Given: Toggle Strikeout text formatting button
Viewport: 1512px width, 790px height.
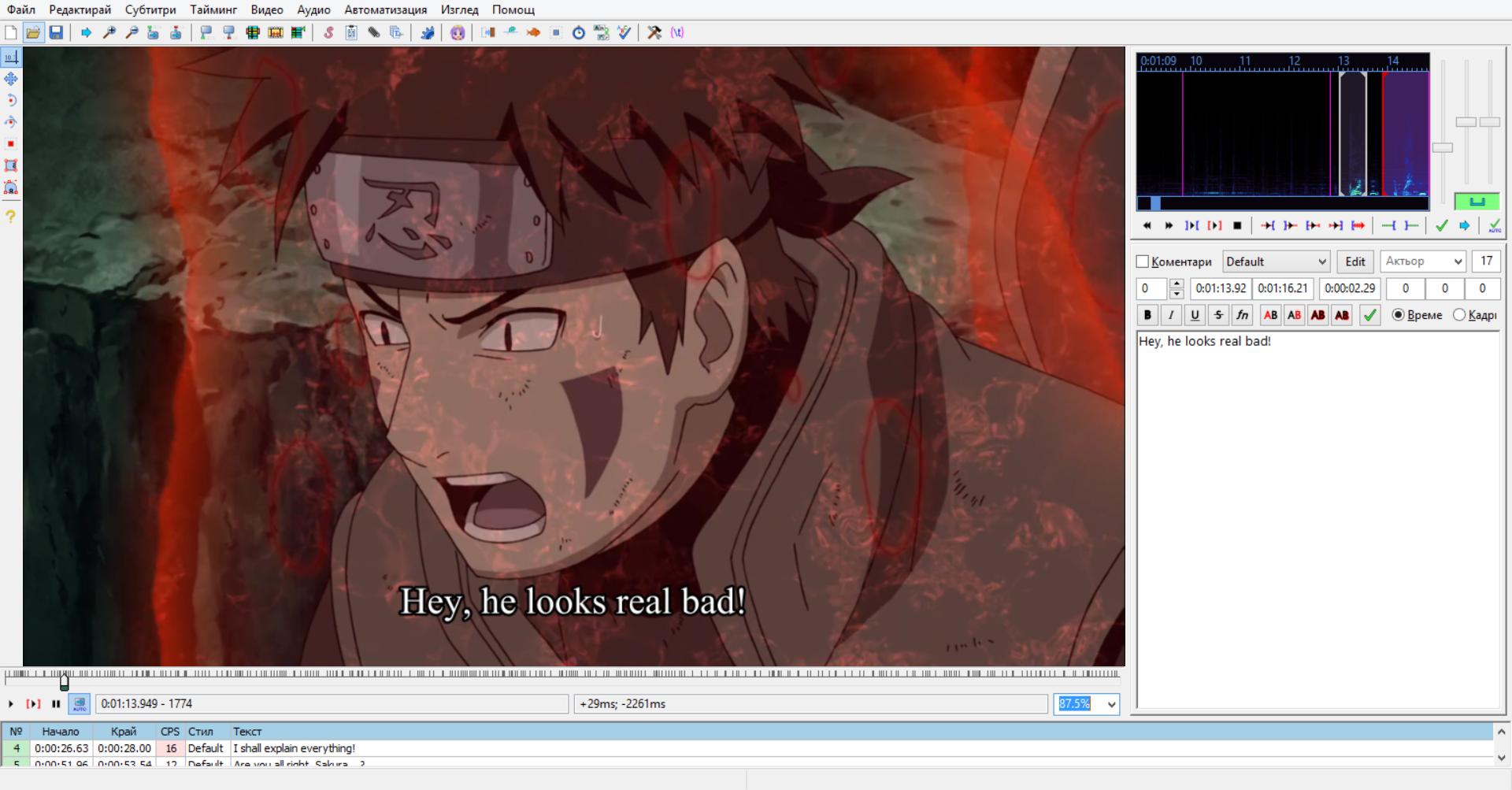Looking at the screenshot, I should click(1218, 315).
